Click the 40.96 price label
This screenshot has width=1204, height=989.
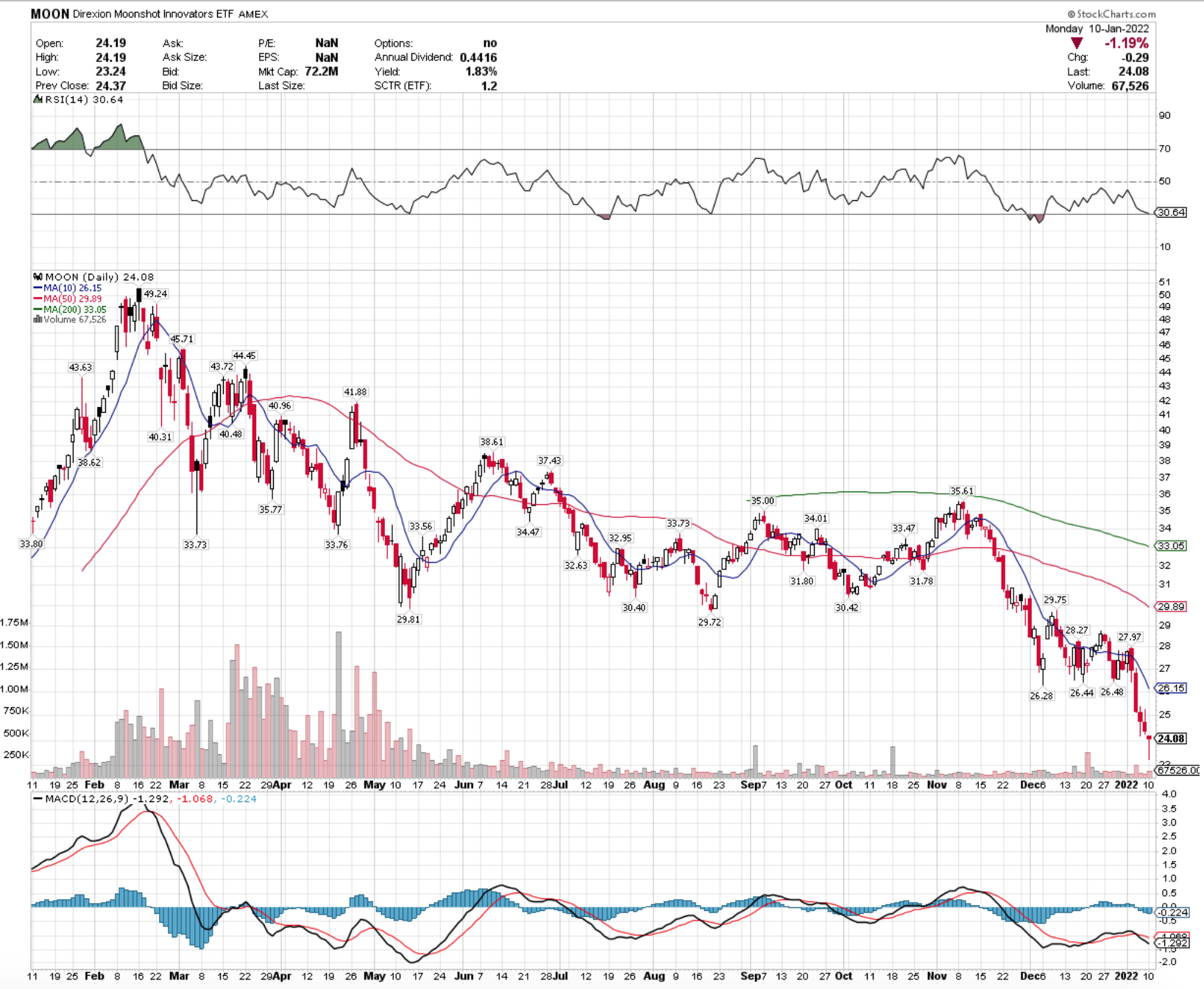click(280, 405)
